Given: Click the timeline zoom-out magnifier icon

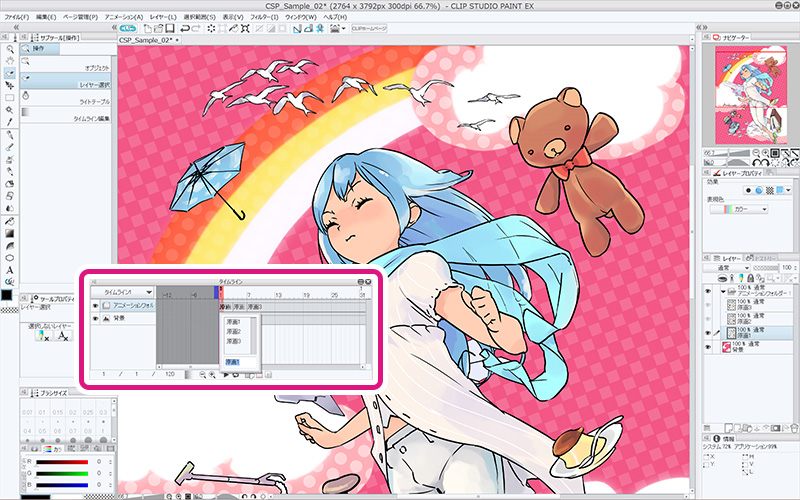Looking at the screenshot, I should point(203,373).
